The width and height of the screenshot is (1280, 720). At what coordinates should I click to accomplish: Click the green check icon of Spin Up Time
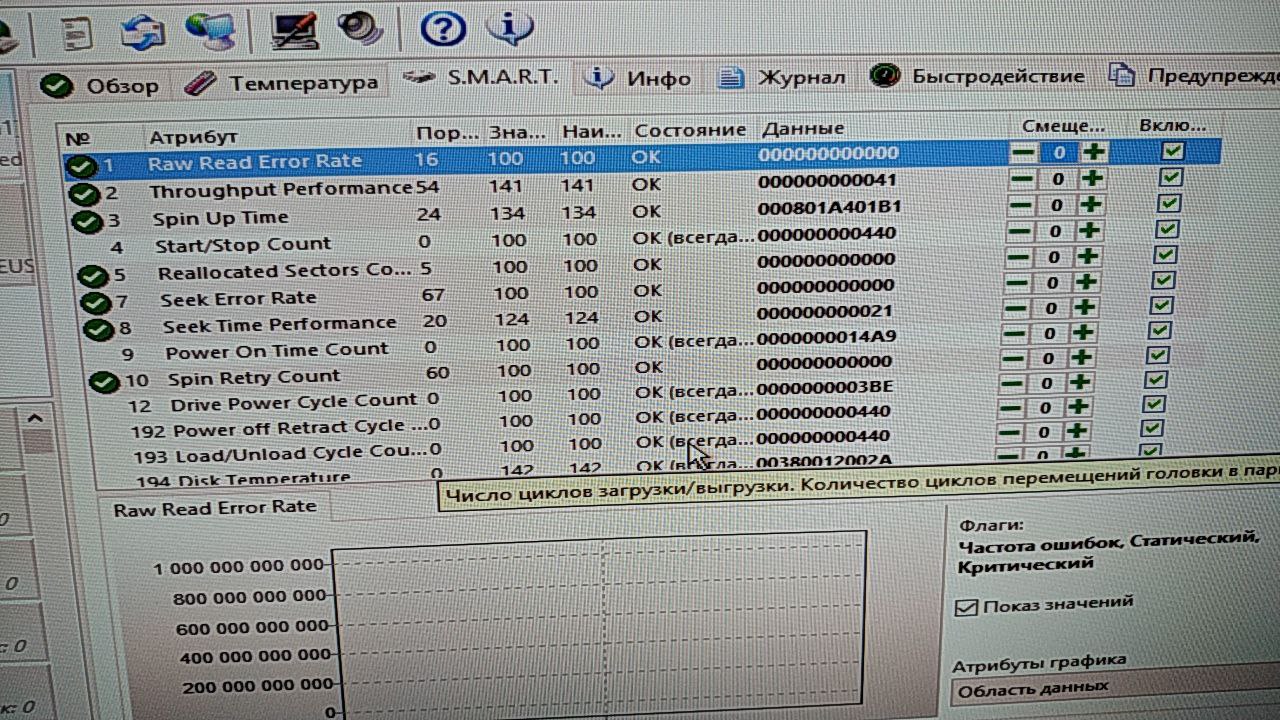pos(88,221)
